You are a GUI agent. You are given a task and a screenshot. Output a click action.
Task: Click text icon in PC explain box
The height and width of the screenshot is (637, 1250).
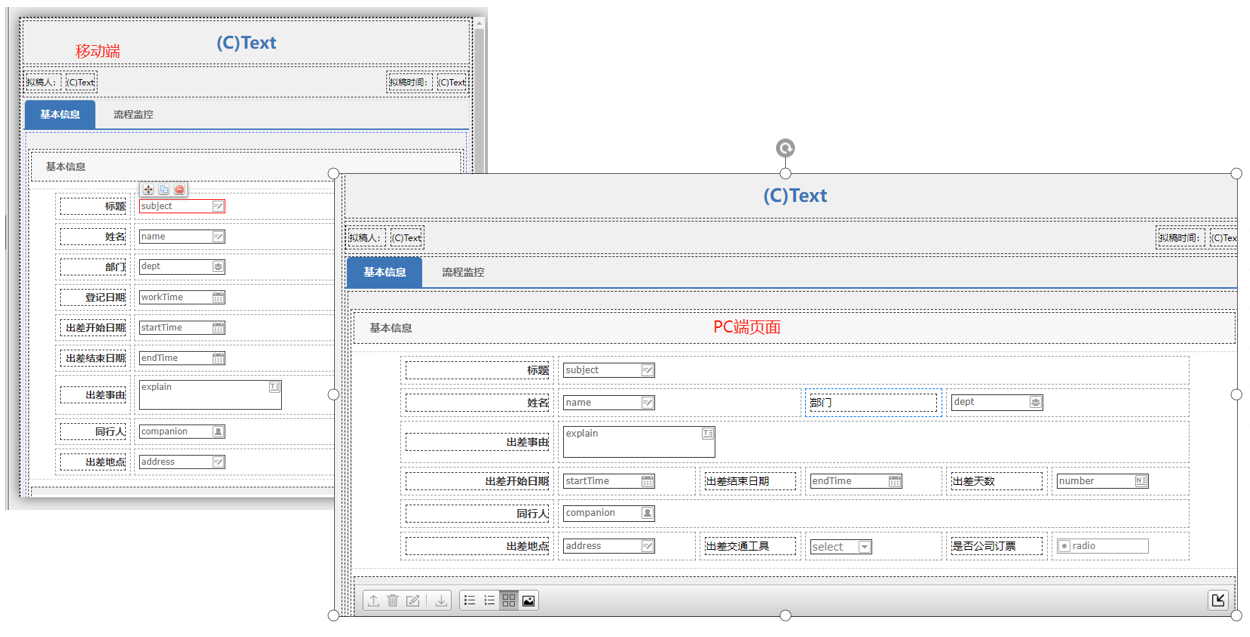coord(708,434)
